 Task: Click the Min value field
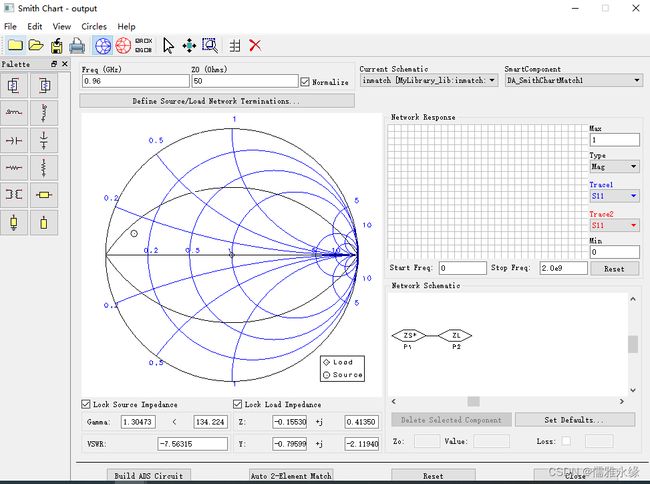click(614, 252)
